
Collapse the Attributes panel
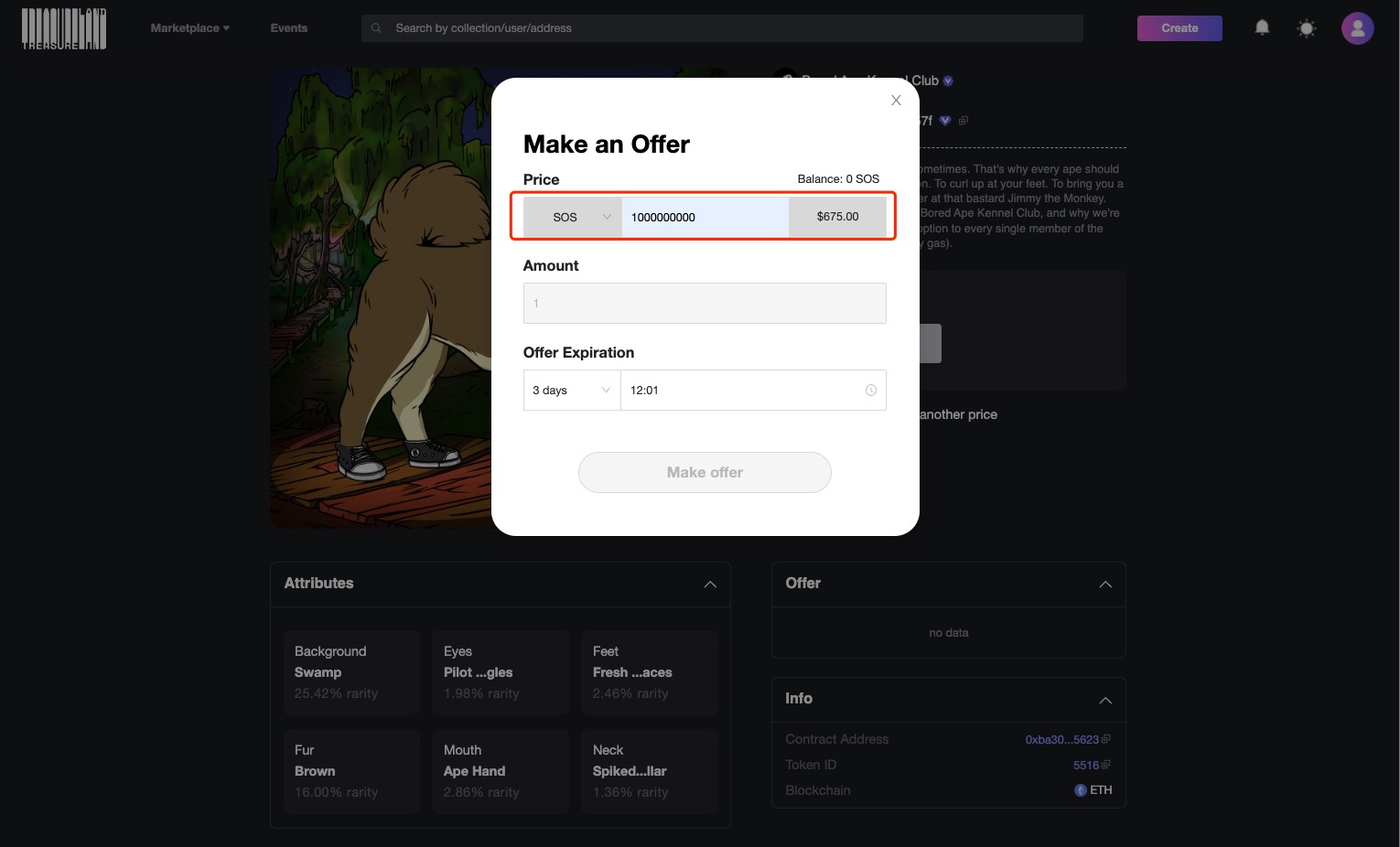pos(710,584)
